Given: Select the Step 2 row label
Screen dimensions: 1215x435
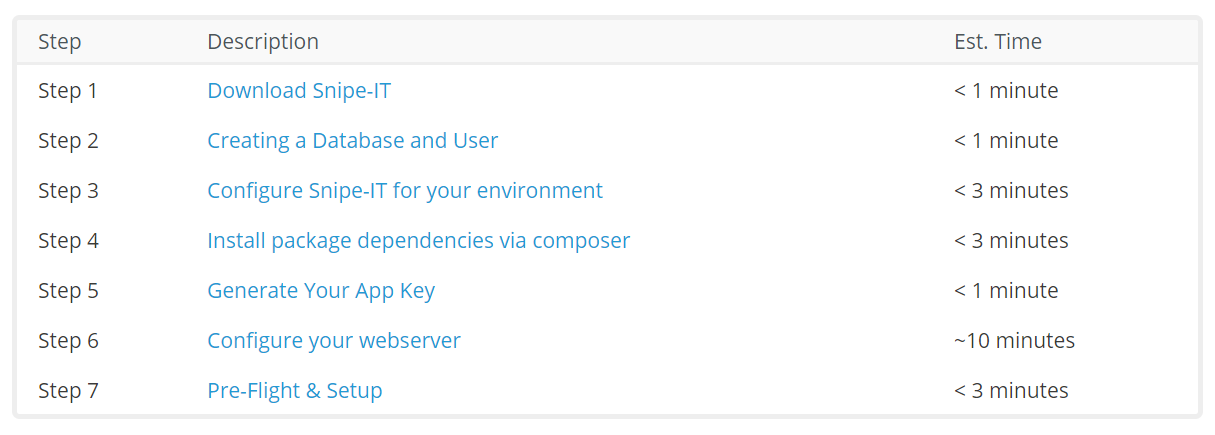Looking at the screenshot, I should [68, 141].
